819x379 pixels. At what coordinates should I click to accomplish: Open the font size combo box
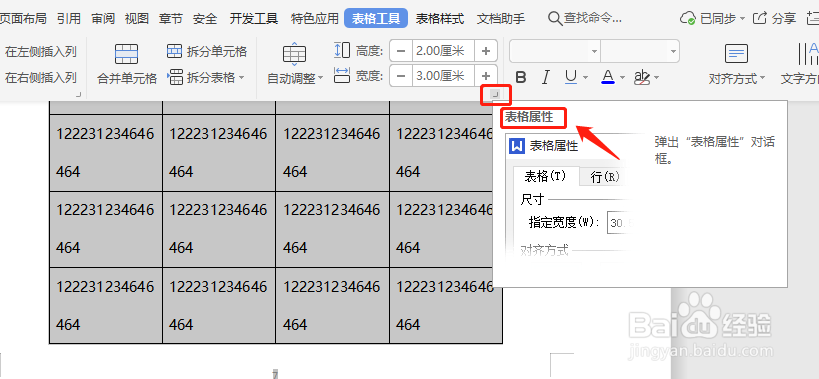tap(640, 51)
